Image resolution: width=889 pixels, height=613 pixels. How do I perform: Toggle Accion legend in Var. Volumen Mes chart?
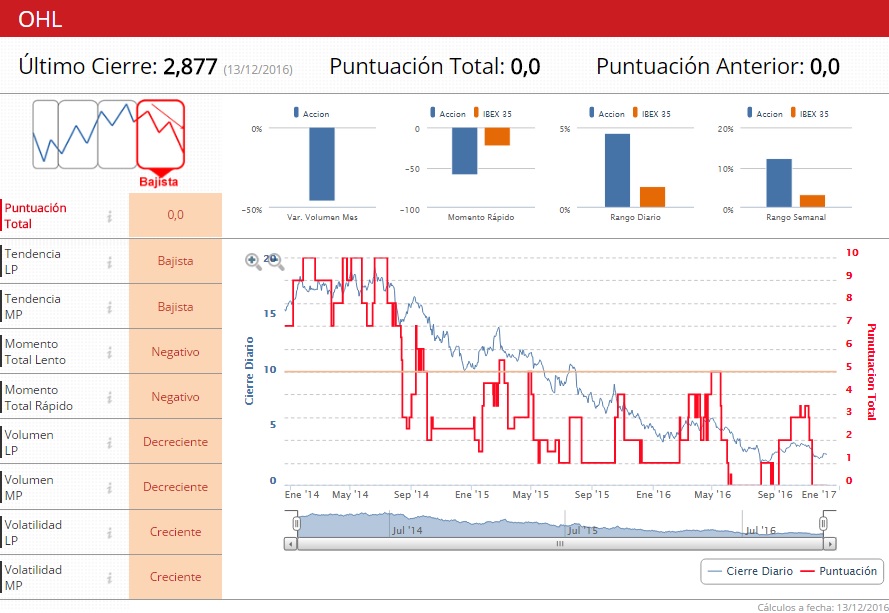[x=311, y=113]
